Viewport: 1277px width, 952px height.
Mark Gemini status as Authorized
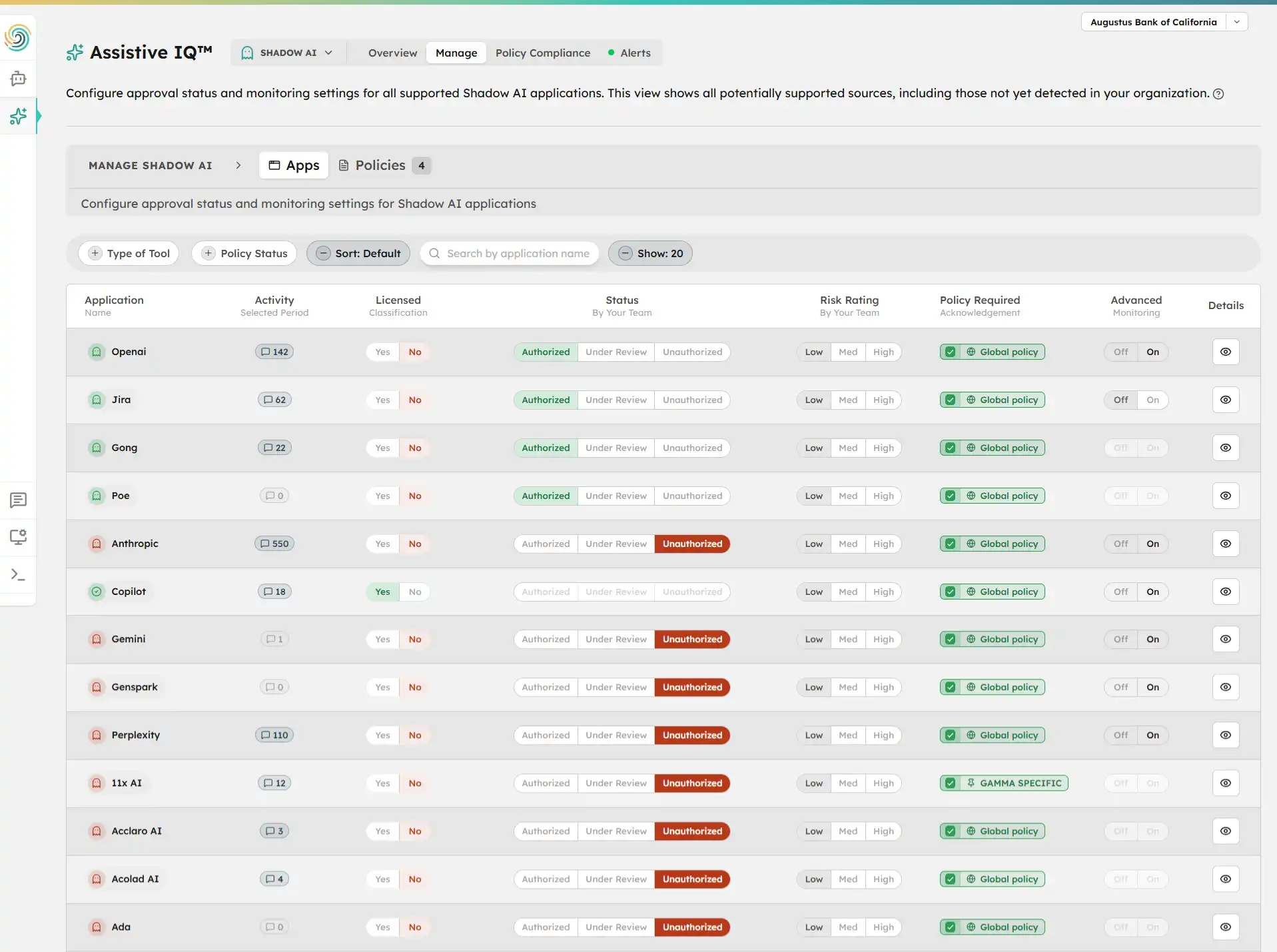545,639
